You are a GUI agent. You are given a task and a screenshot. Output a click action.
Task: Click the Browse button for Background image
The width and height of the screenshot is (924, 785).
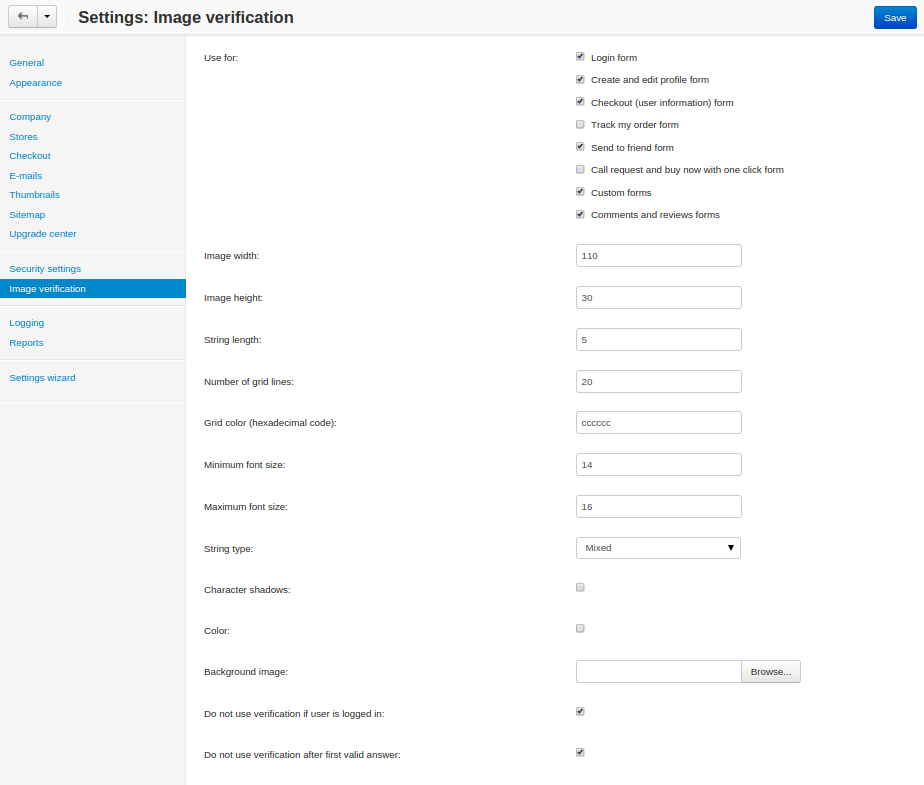[x=771, y=672]
